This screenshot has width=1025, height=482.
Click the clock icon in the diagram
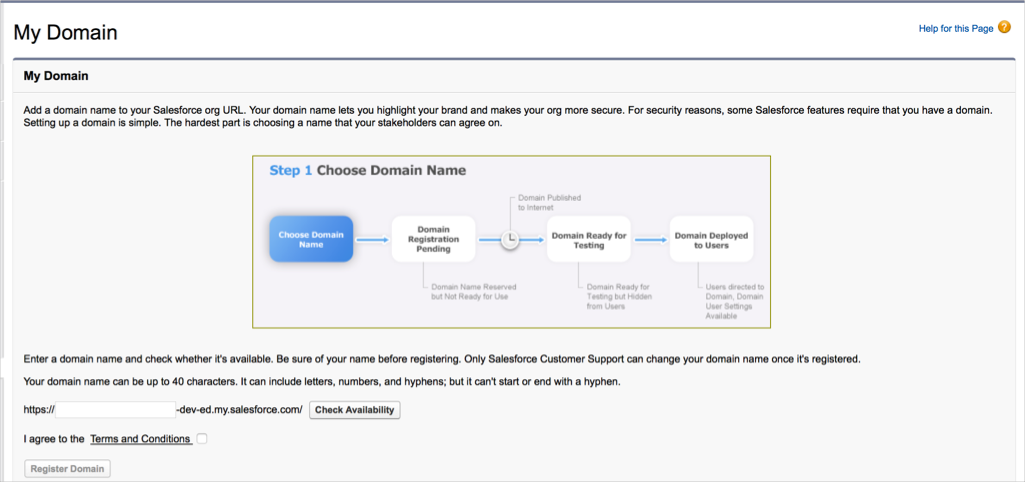coord(510,239)
